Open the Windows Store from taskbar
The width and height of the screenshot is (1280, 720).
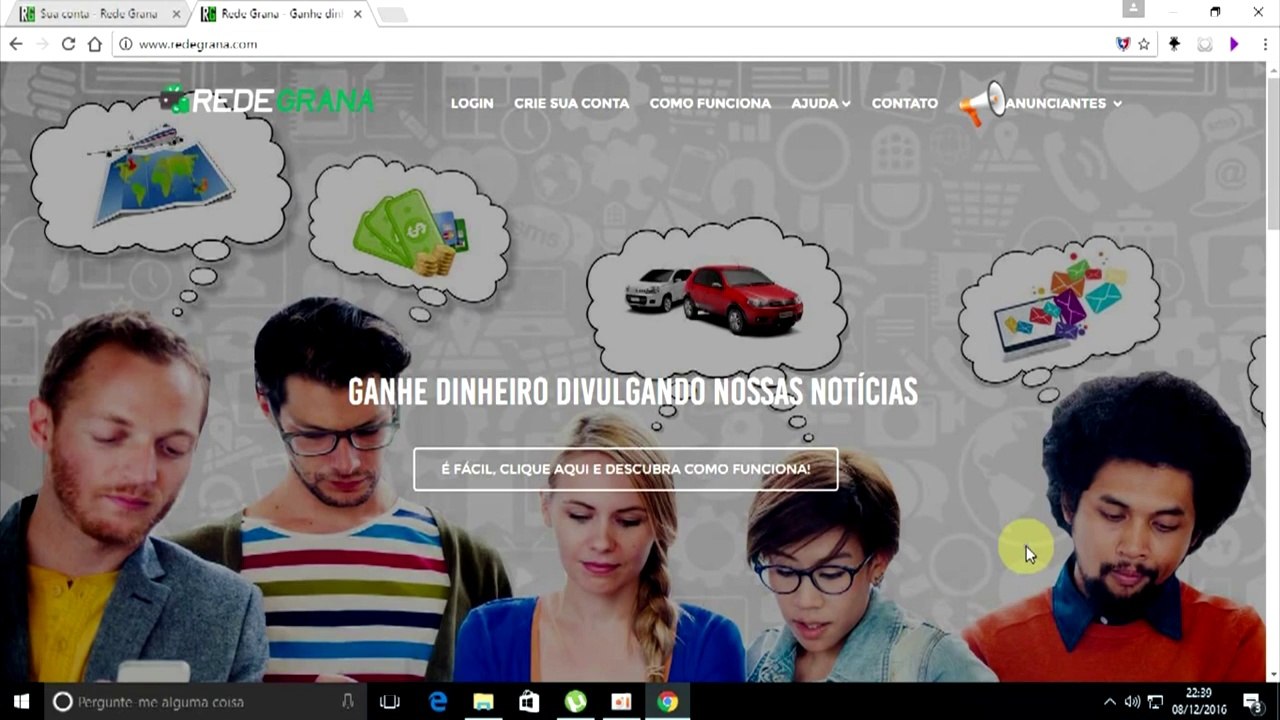[x=529, y=702]
